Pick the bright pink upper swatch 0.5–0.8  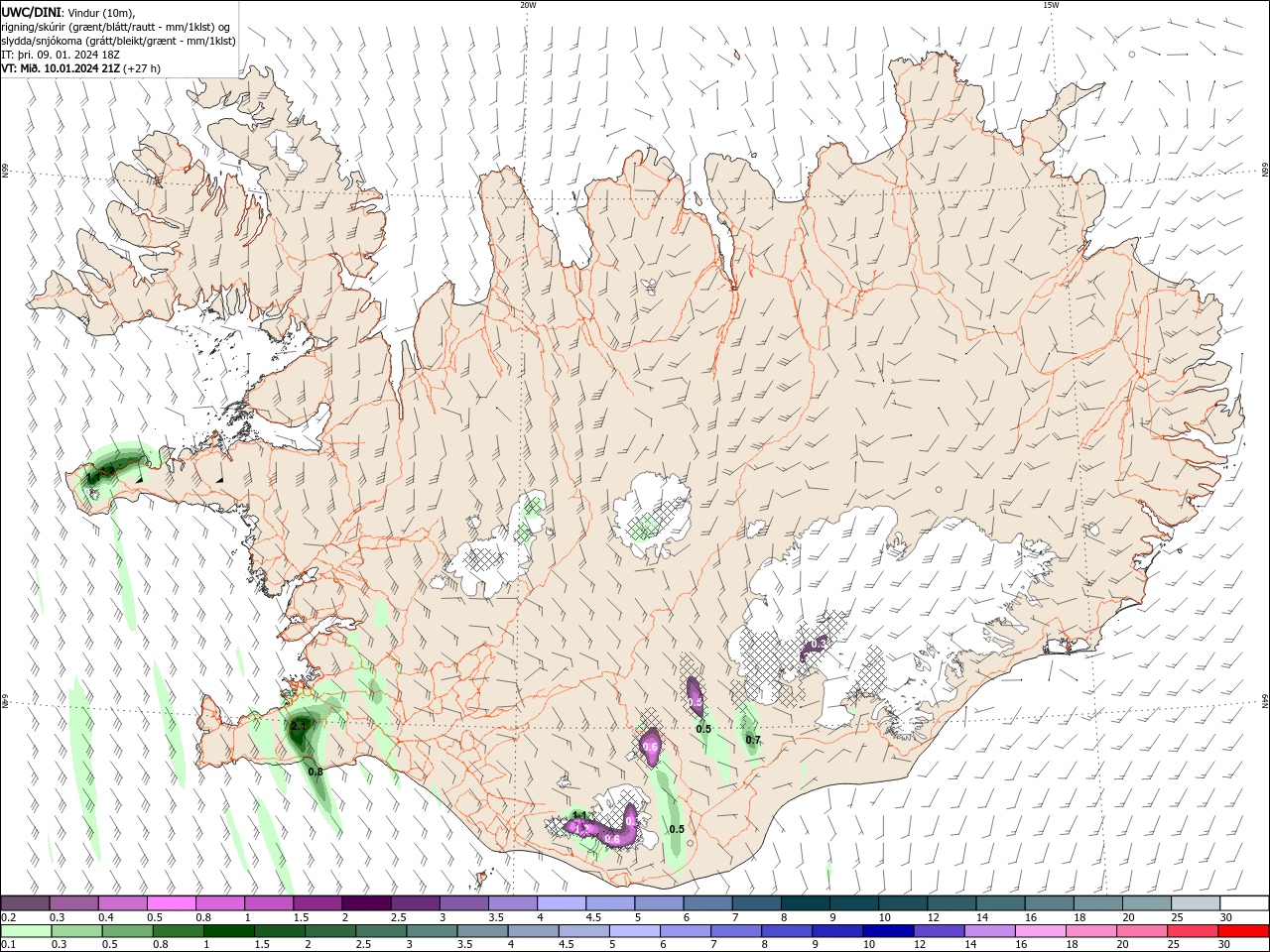(172, 903)
